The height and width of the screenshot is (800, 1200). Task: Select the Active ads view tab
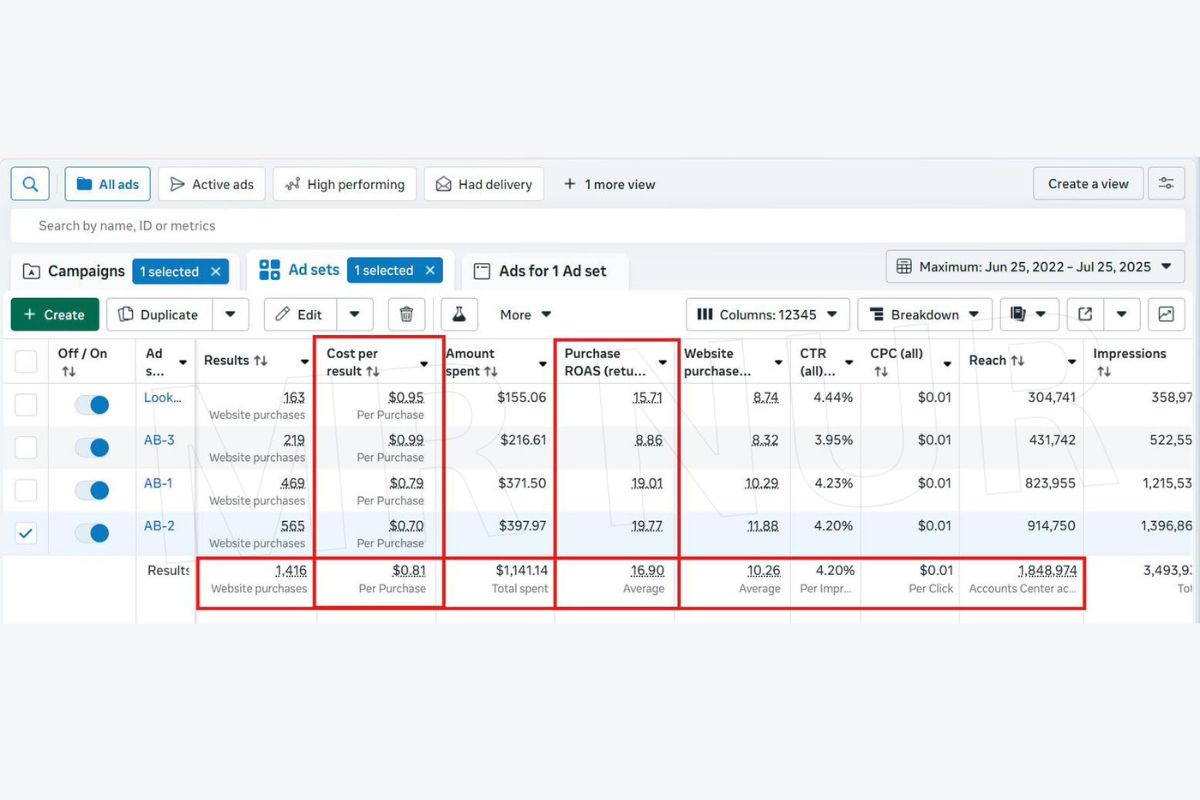211,183
